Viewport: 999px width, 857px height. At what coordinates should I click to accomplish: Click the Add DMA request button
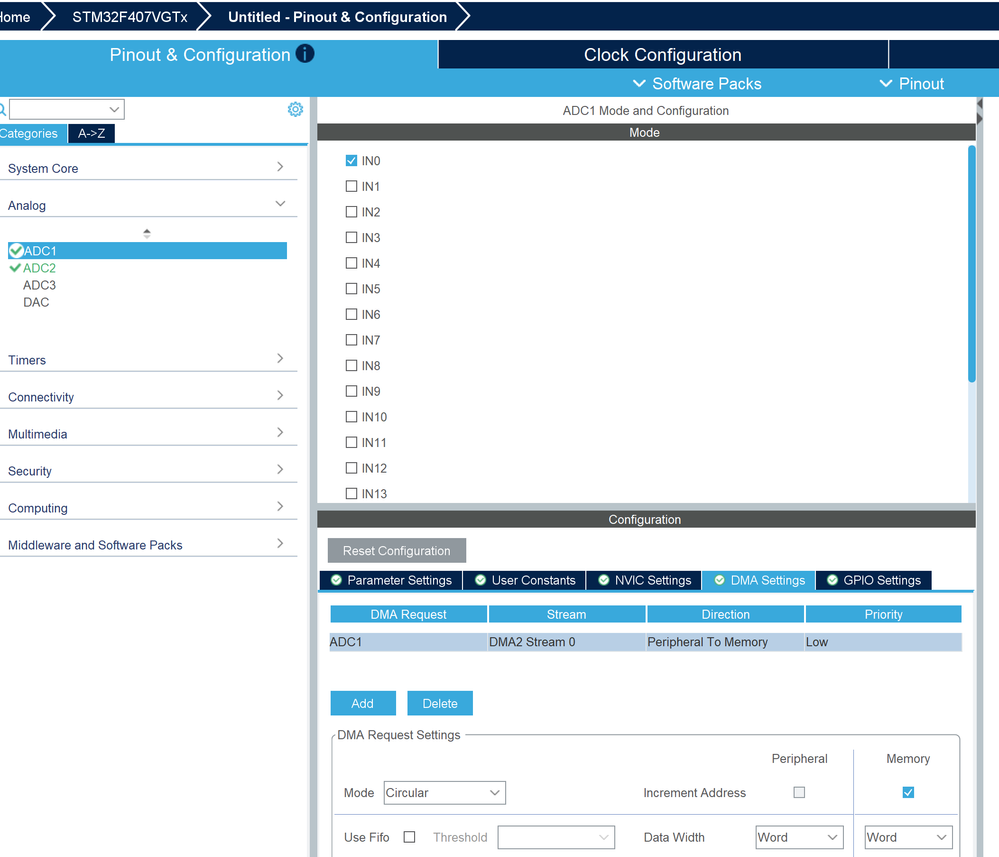[363, 703]
